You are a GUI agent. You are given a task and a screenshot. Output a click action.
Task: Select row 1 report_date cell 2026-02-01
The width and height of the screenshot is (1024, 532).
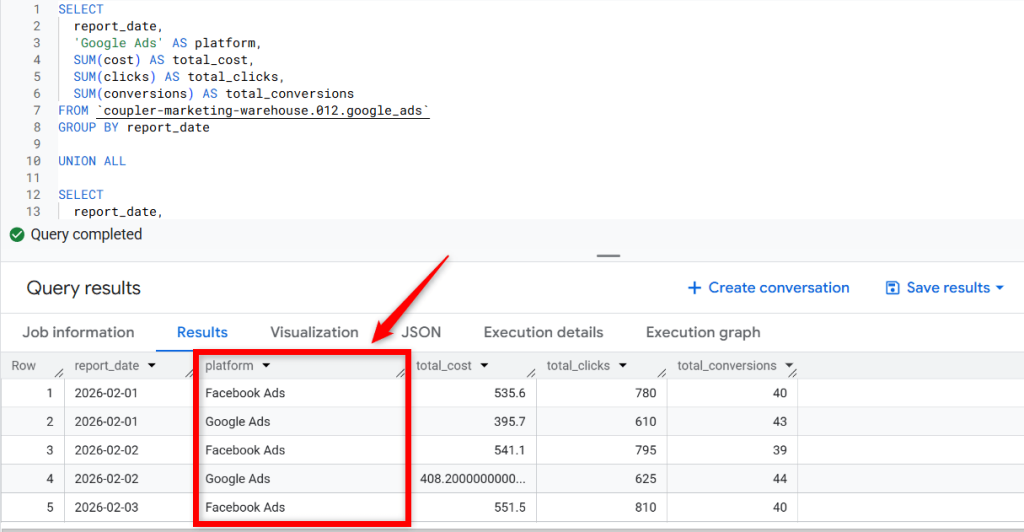pyautogui.click(x=106, y=393)
